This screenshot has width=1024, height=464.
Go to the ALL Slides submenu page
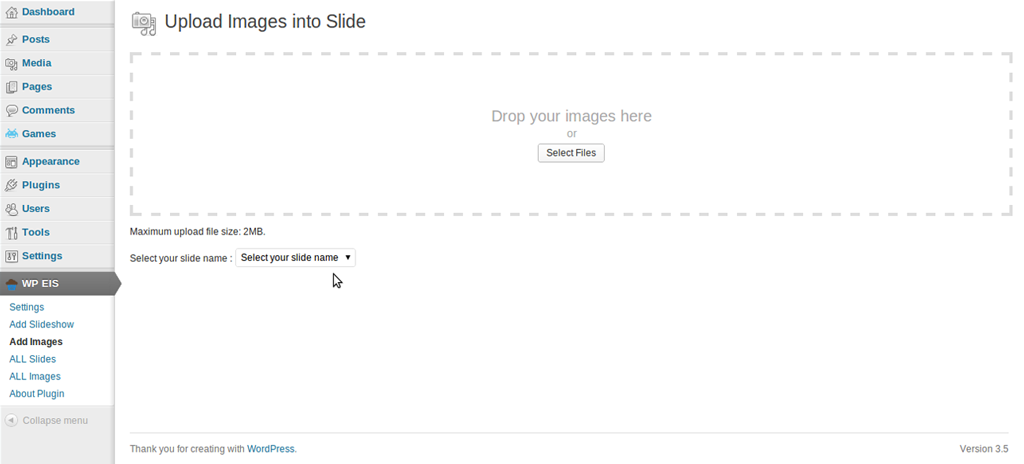(33, 359)
